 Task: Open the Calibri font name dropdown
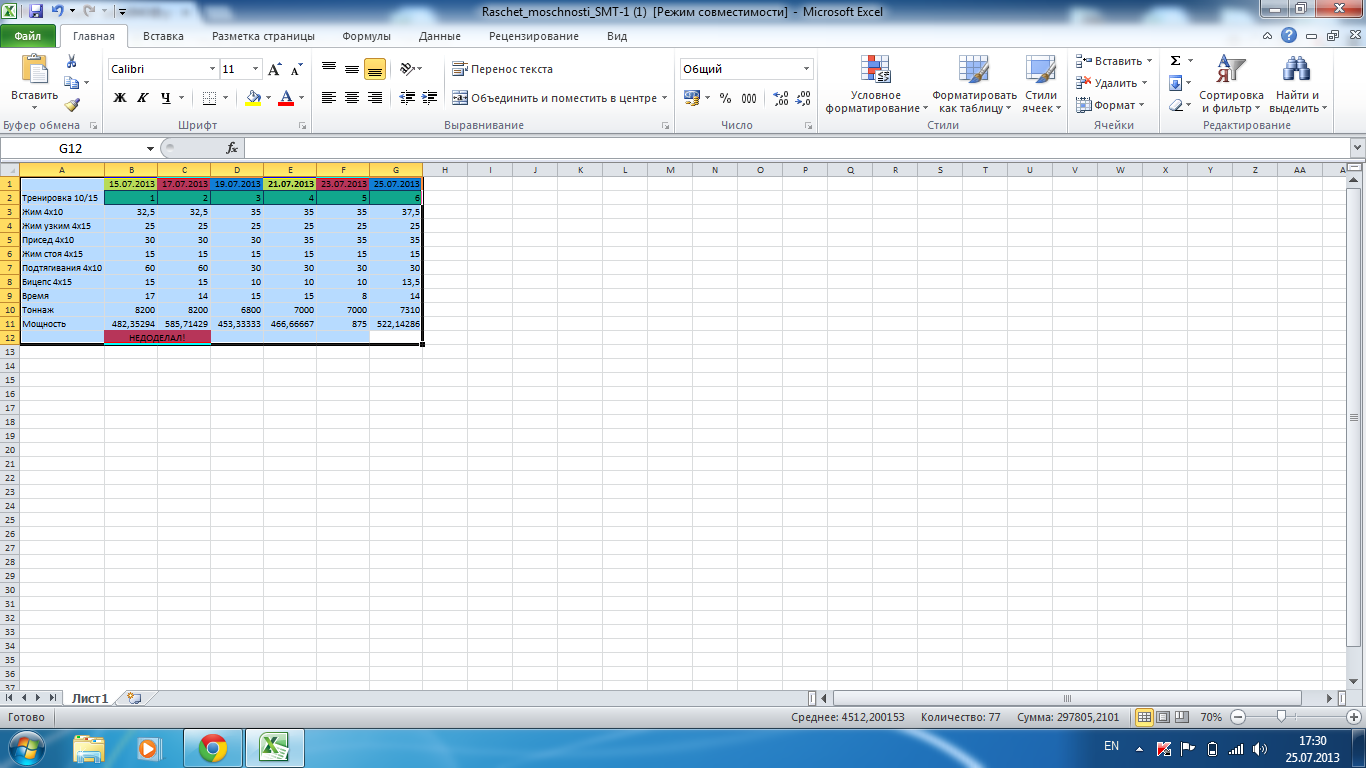click(212, 69)
